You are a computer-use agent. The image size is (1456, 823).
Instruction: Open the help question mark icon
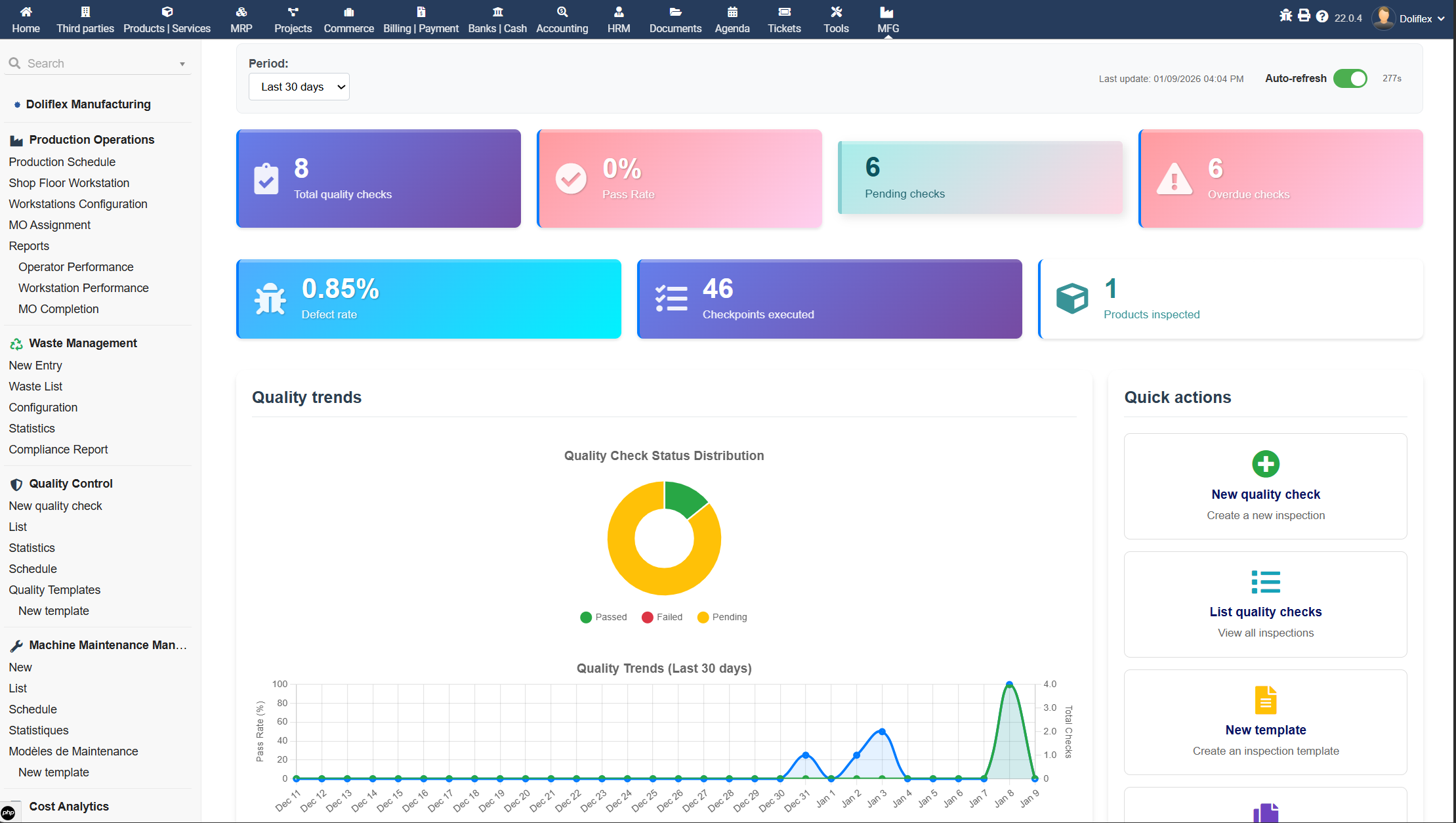click(1322, 16)
